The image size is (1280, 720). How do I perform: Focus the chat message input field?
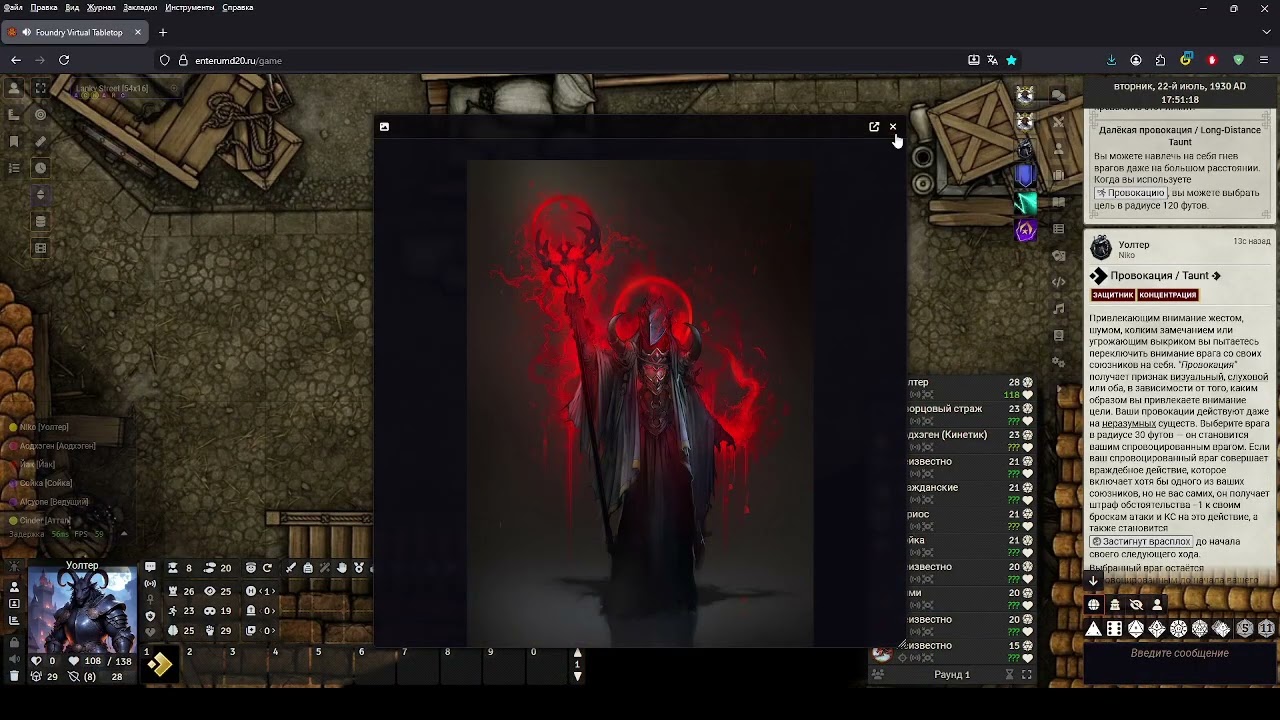coord(1180,664)
